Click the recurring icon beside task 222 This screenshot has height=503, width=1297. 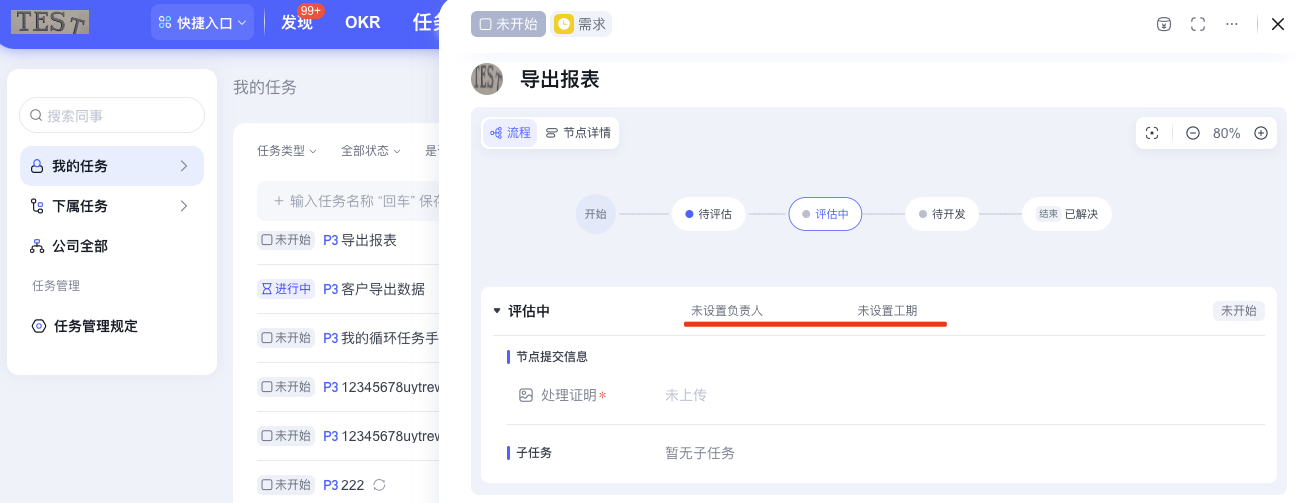379,485
